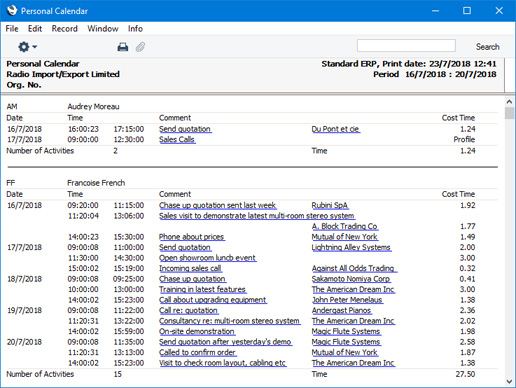Open the Against All Odds Trading link

[354, 268]
